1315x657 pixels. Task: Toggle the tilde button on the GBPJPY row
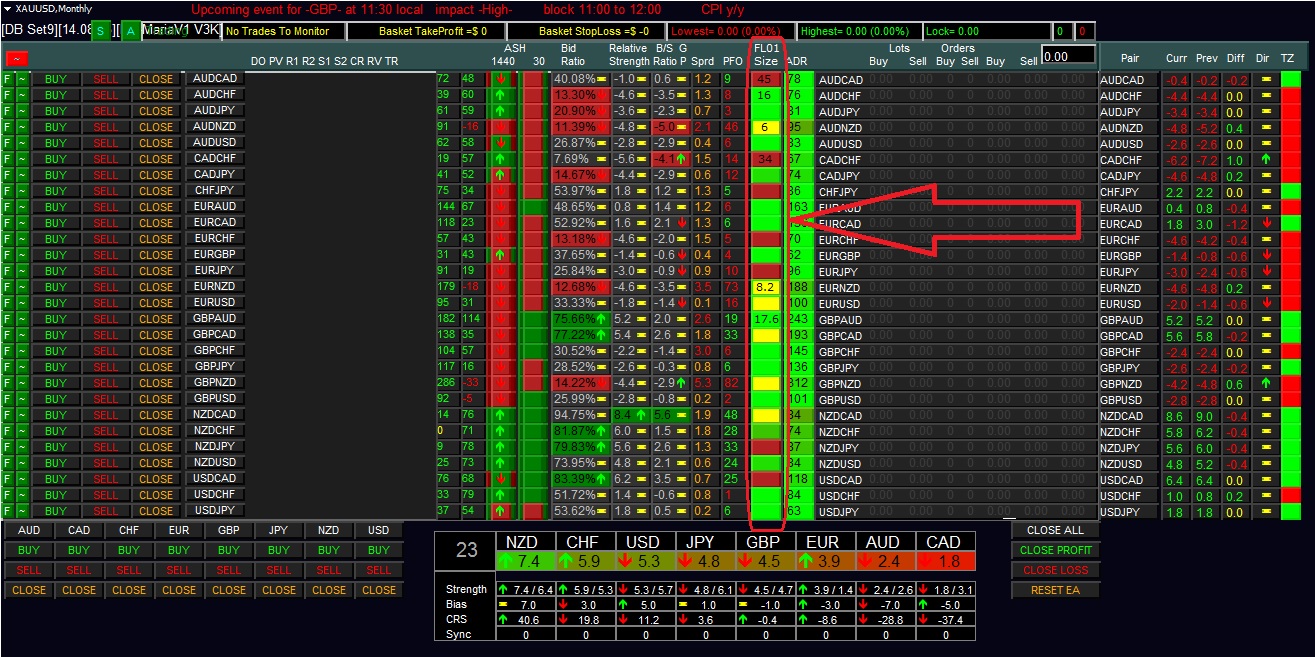click(x=22, y=367)
